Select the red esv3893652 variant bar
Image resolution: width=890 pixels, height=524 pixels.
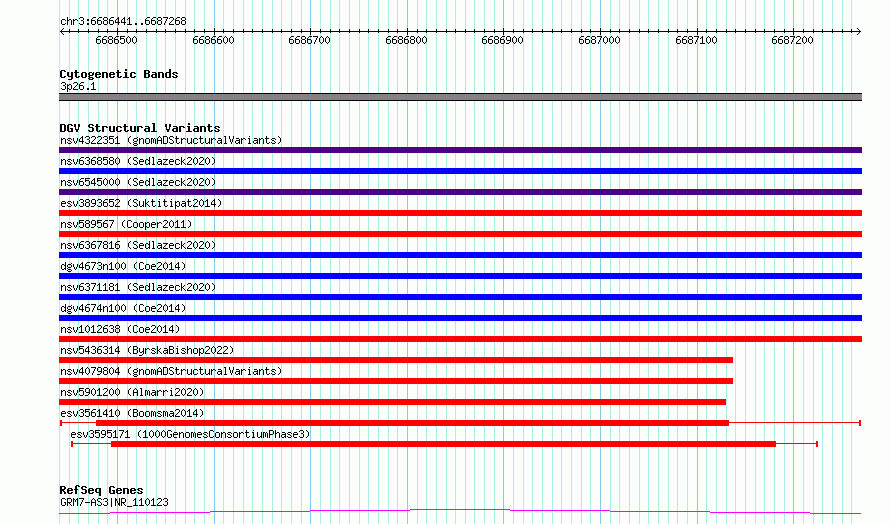[x=460, y=213]
